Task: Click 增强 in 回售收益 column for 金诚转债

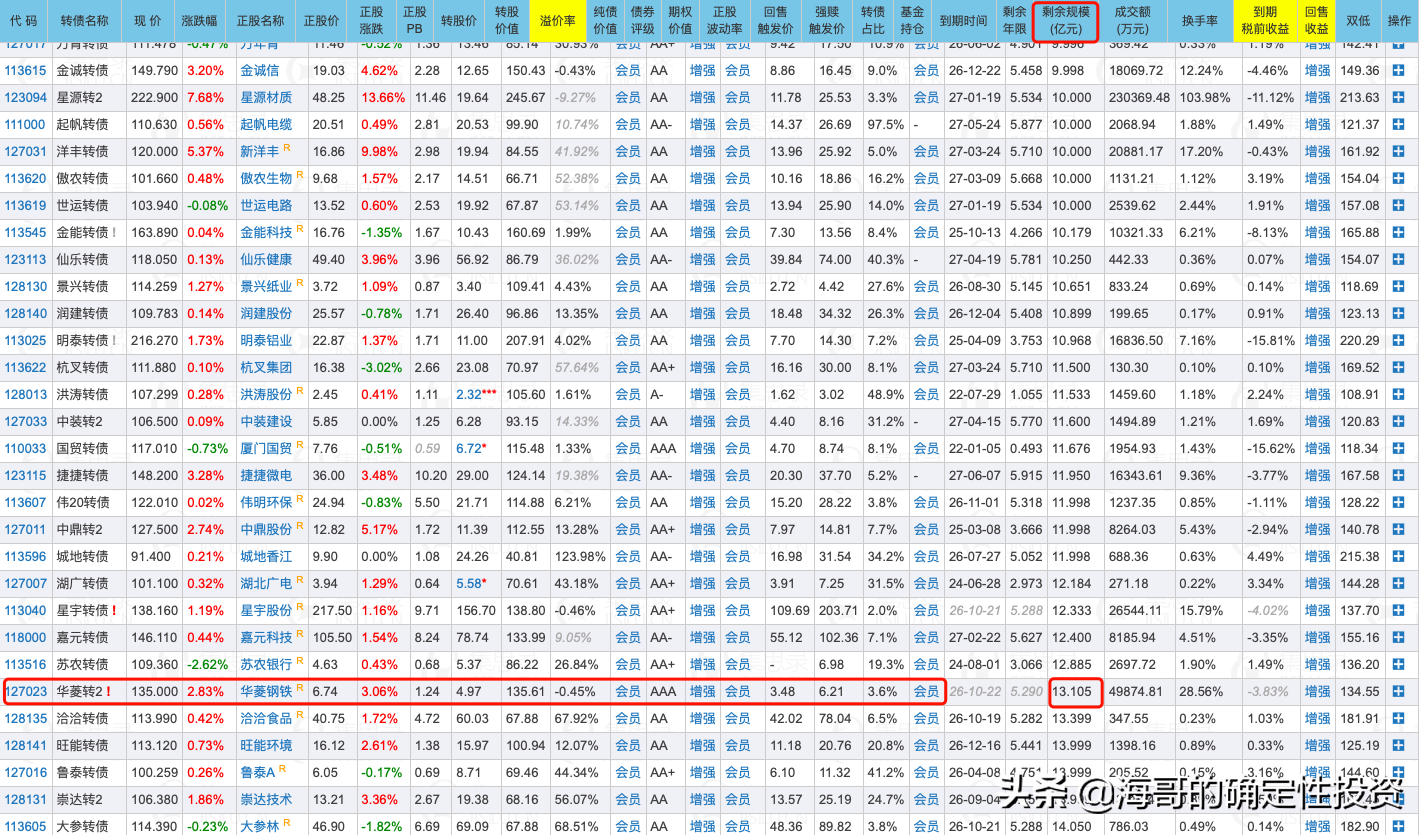Action: click(1317, 71)
